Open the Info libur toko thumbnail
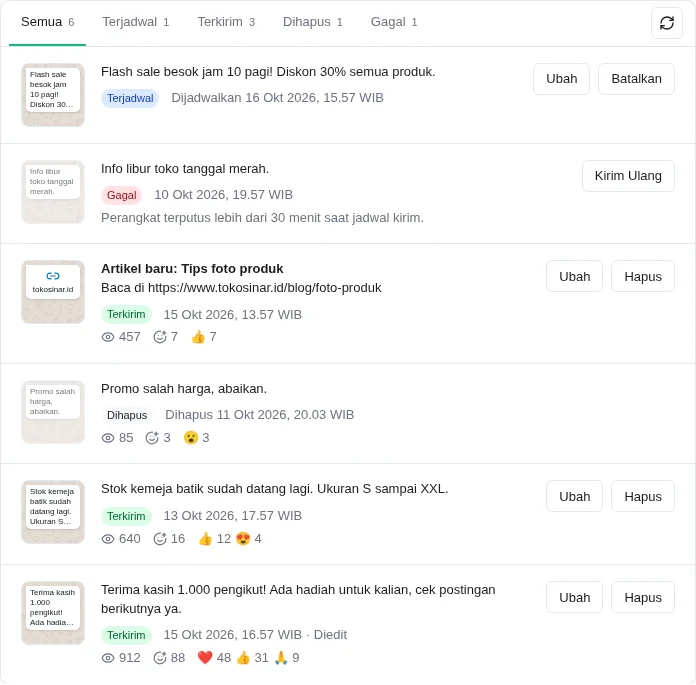This screenshot has height=685, width=696. tap(53, 192)
